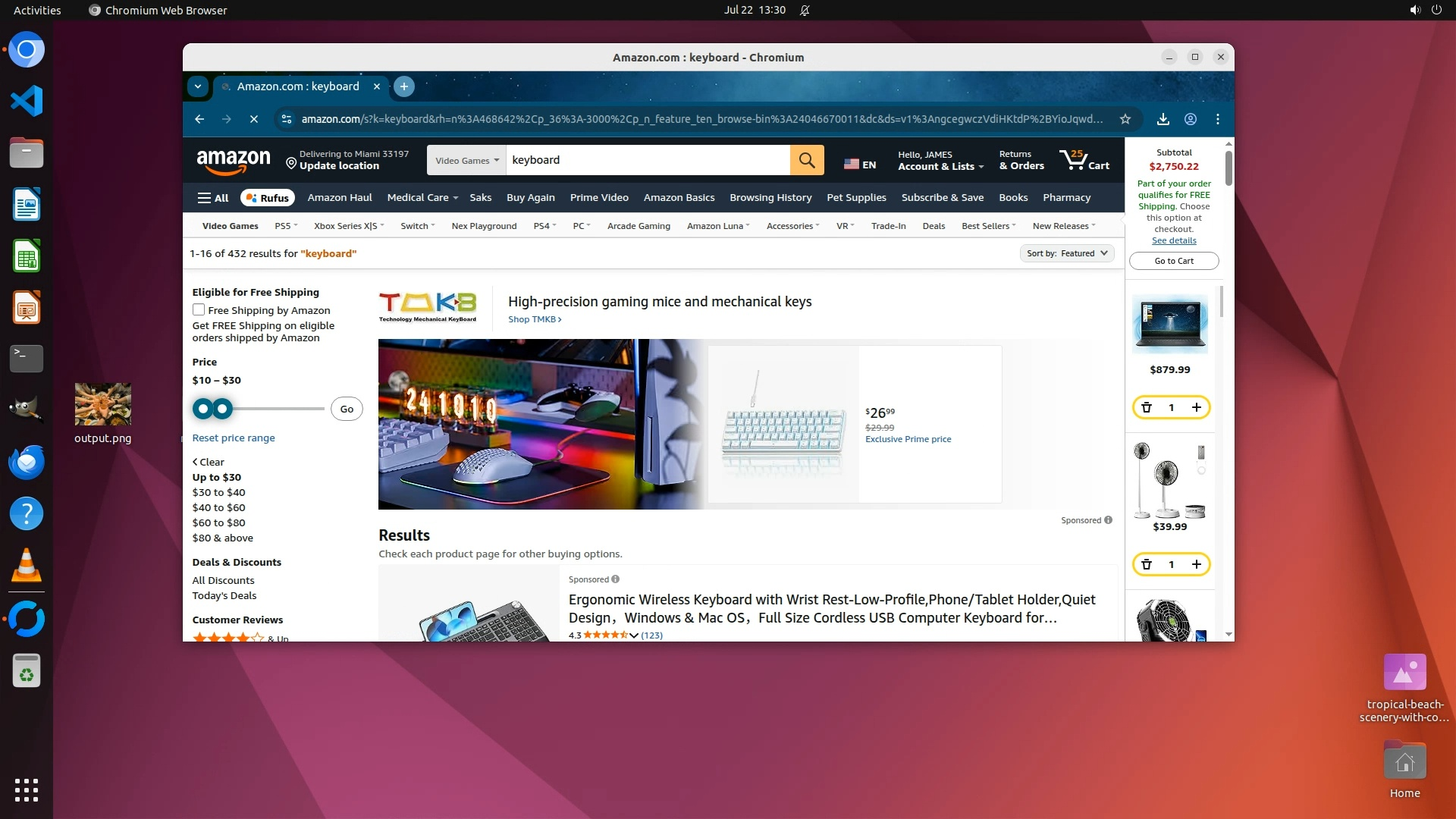
Task: Open Chromium downloads icon
Action: 1163,119
